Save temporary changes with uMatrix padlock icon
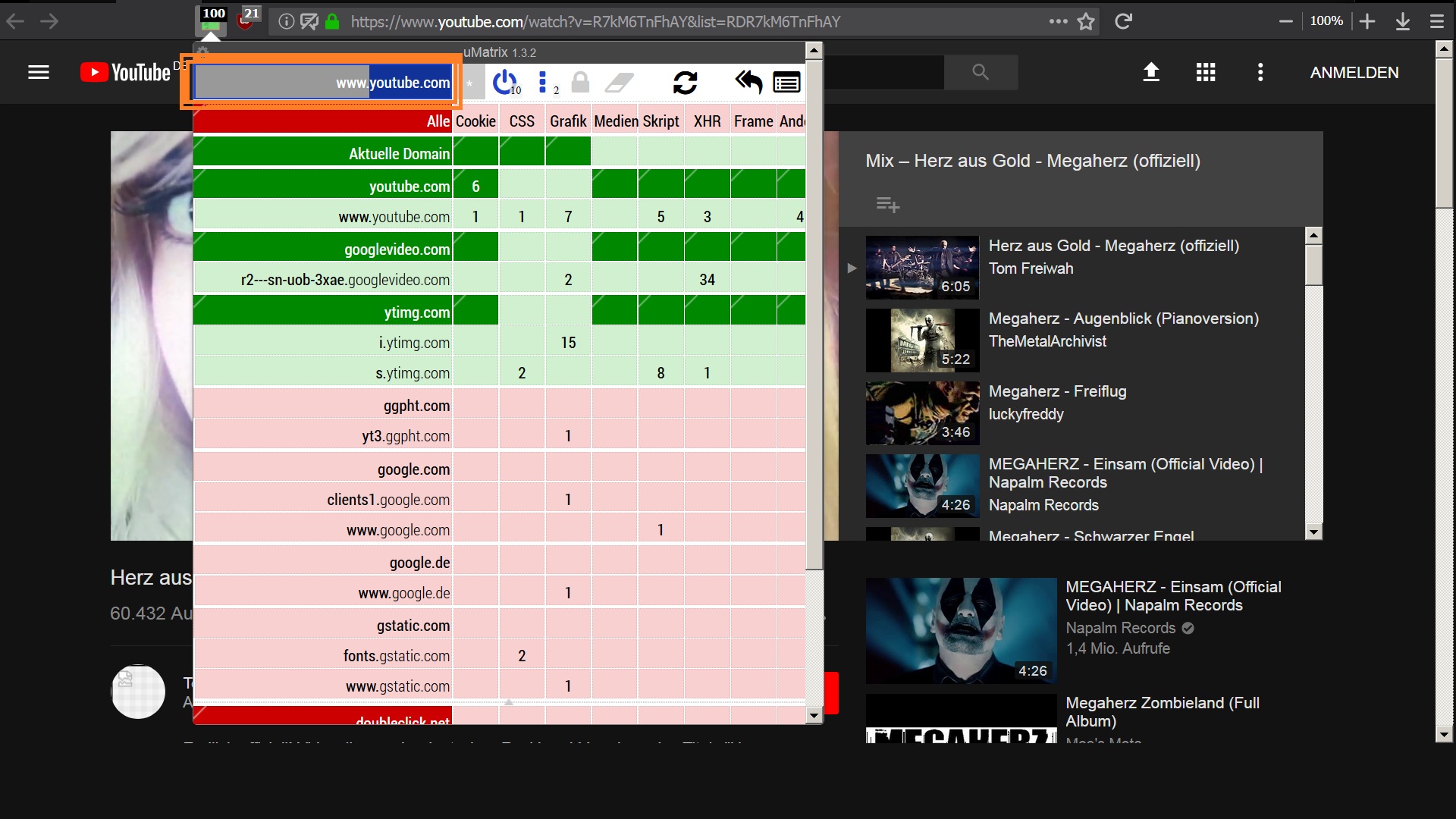 [x=580, y=82]
